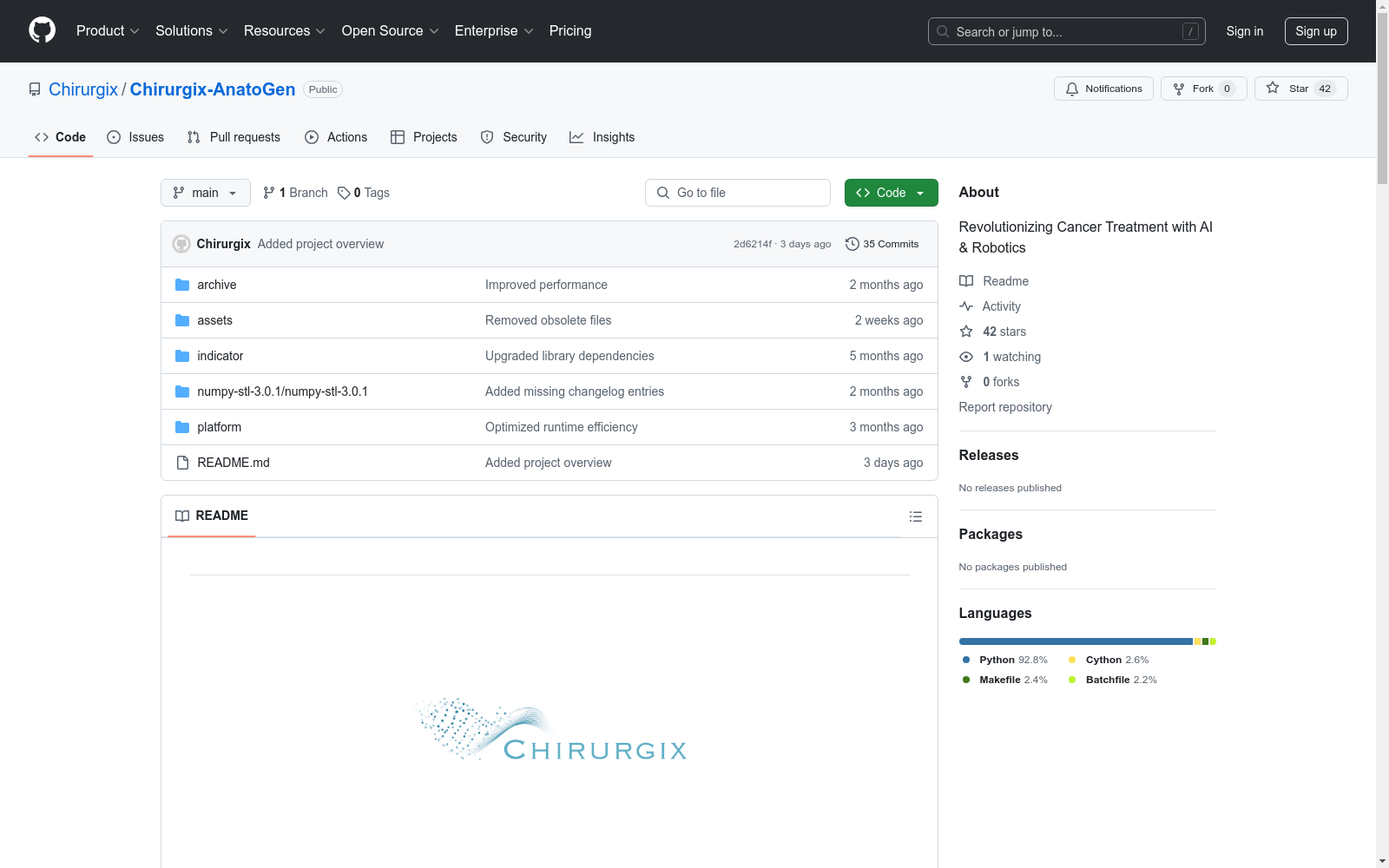Click the Report repository link
1389x868 pixels.
coord(1005,407)
